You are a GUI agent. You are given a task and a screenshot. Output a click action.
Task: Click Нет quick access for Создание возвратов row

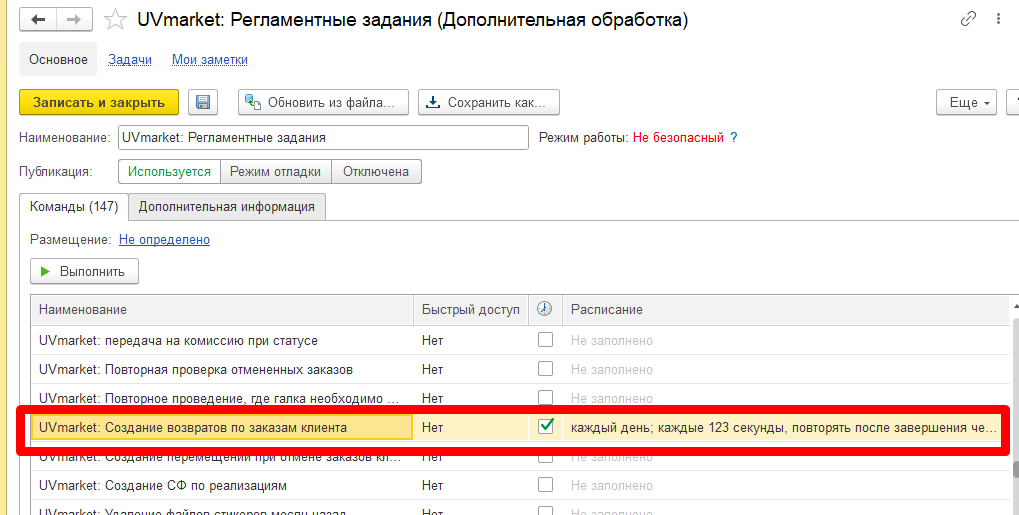[x=432, y=427]
